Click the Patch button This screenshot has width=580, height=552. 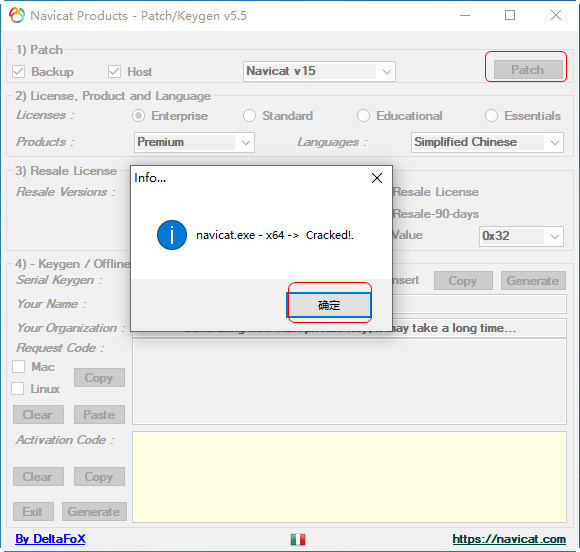pos(528,70)
